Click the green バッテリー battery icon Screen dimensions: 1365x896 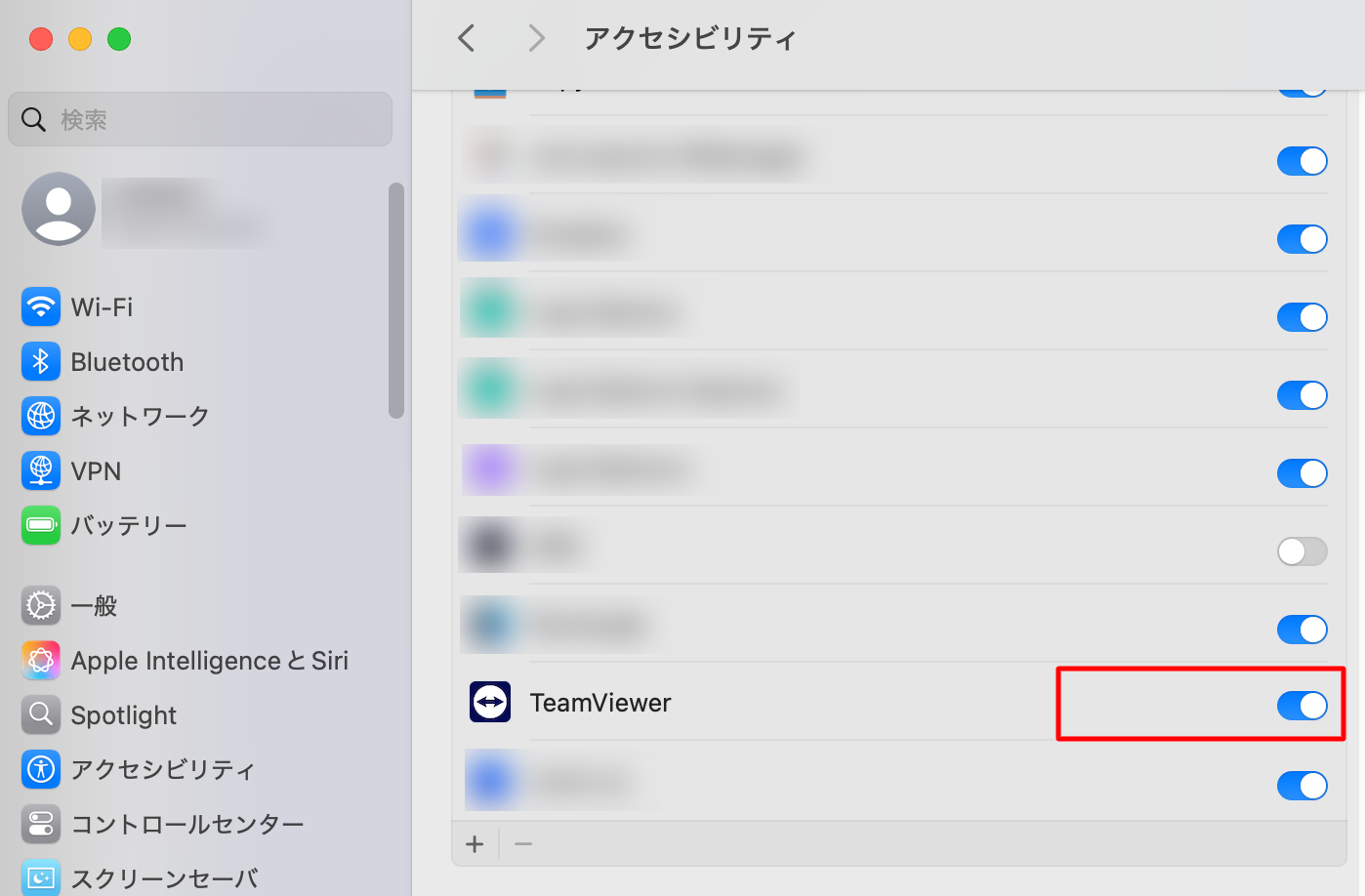point(40,525)
